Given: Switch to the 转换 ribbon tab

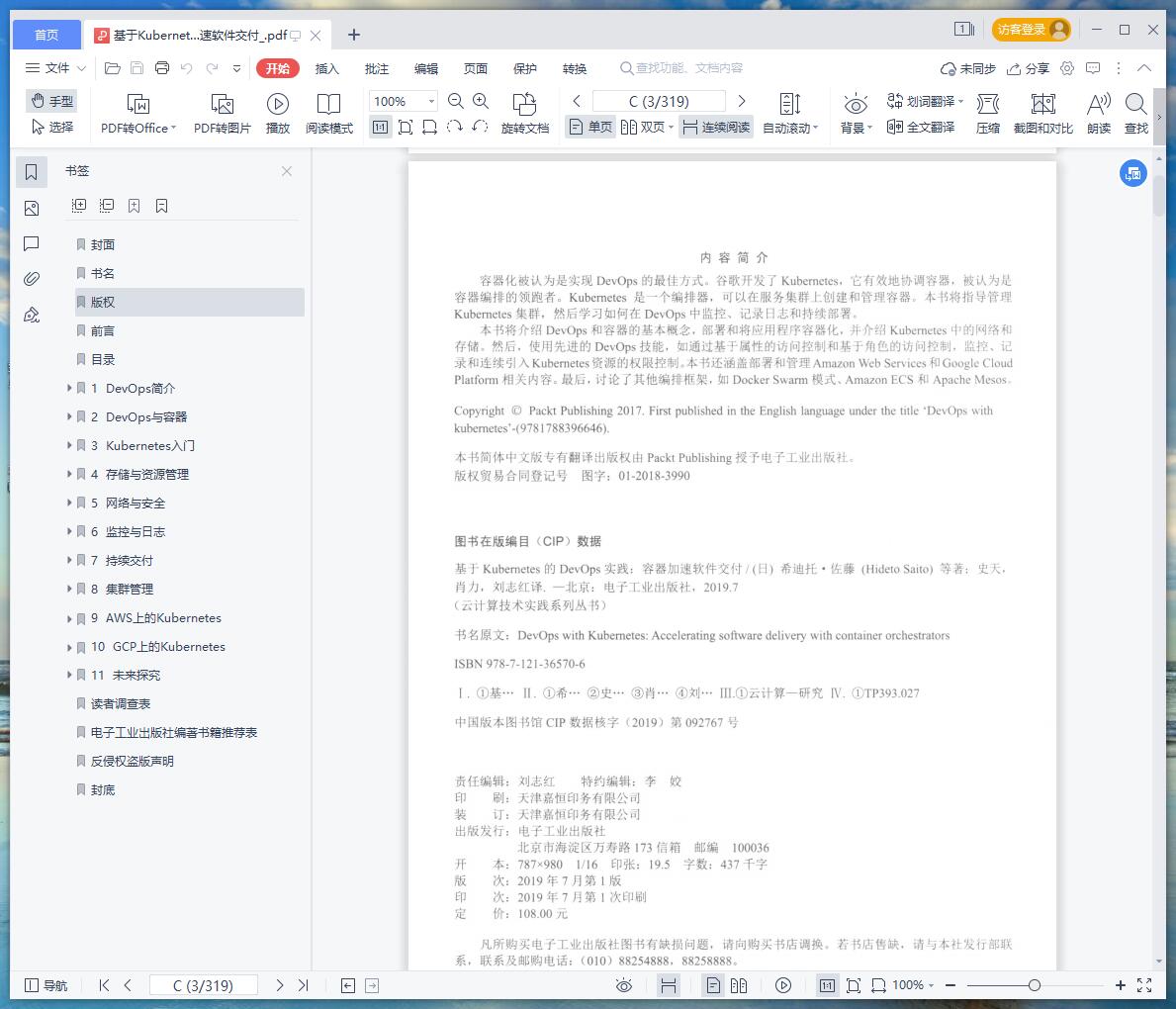Looking at the screenshot, I should [x=575, y=68].
